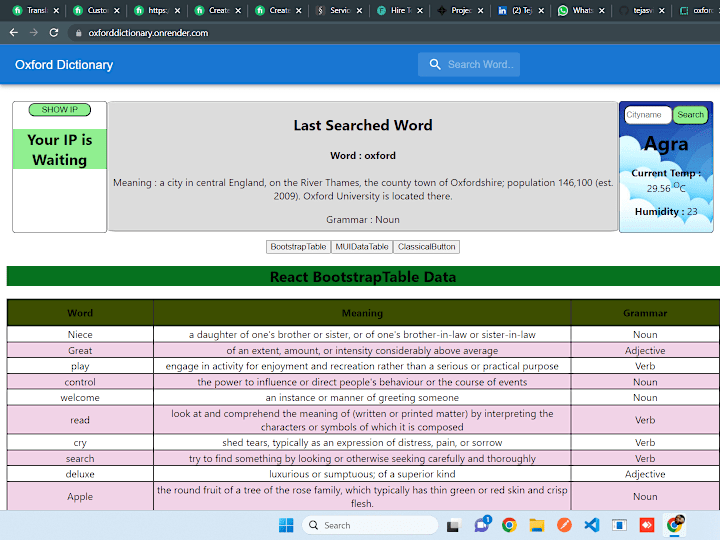
Task: Click the browser address bar URL
Action: 148,33
